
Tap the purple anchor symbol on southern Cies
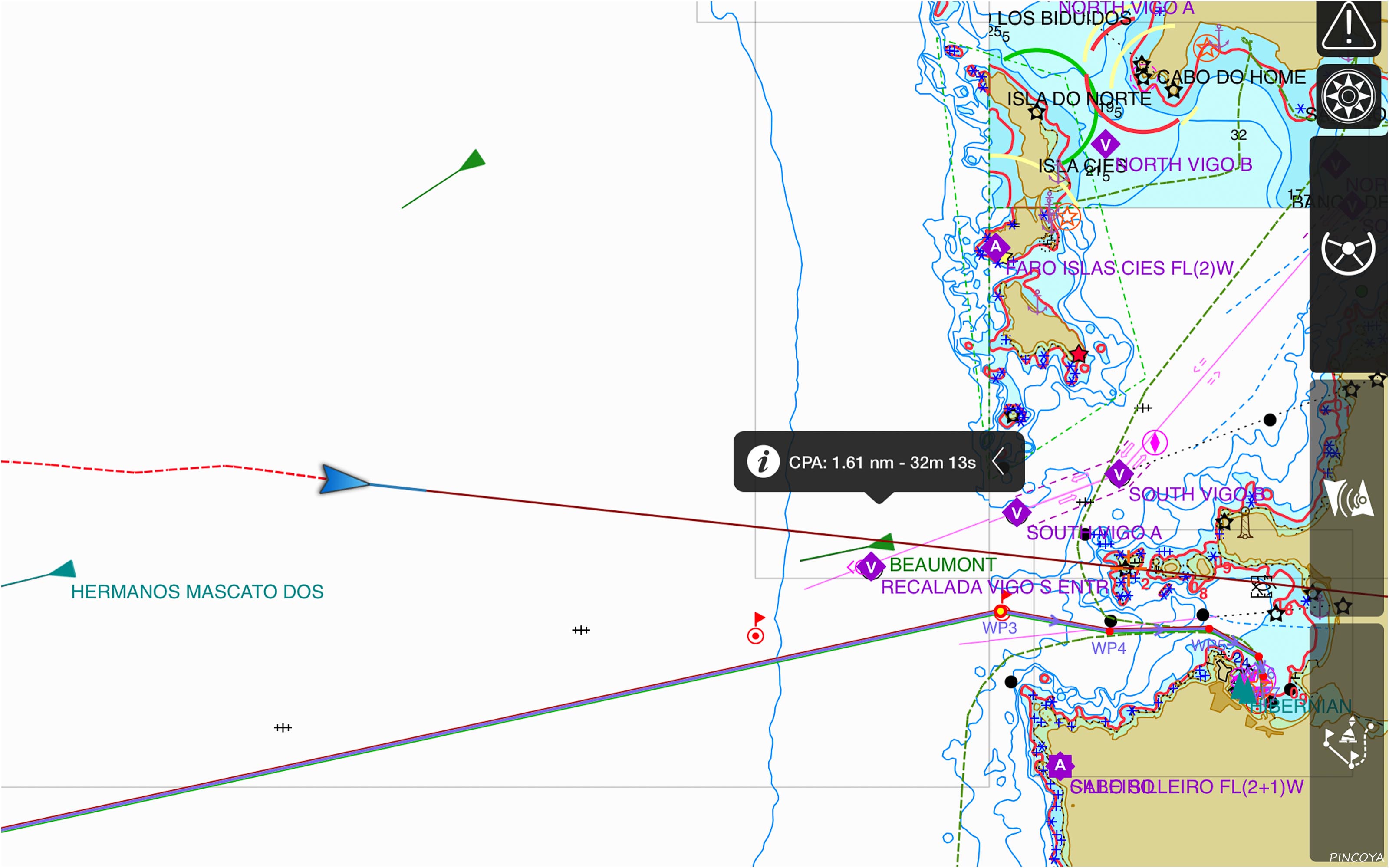point(1037,301)
